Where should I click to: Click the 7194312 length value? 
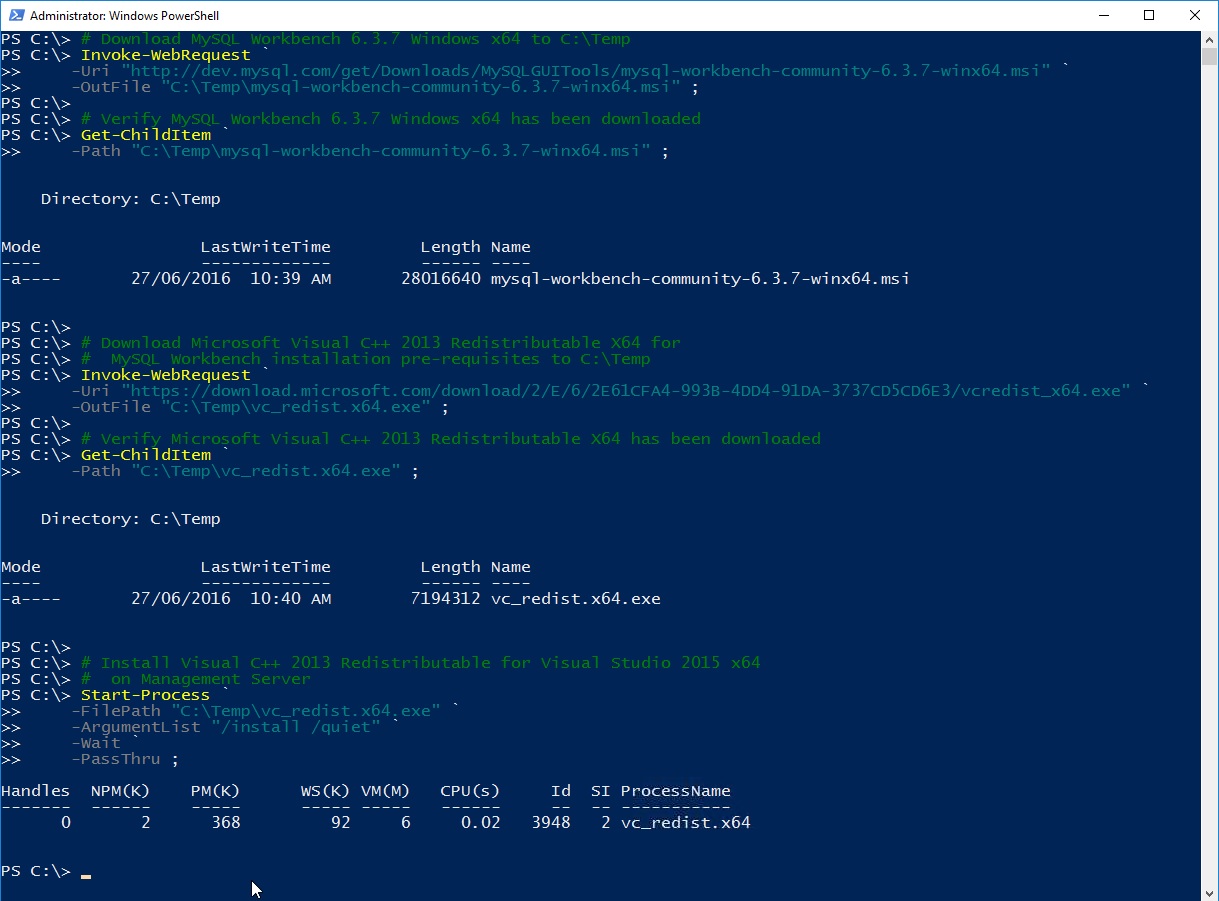[x=445, y=599]
